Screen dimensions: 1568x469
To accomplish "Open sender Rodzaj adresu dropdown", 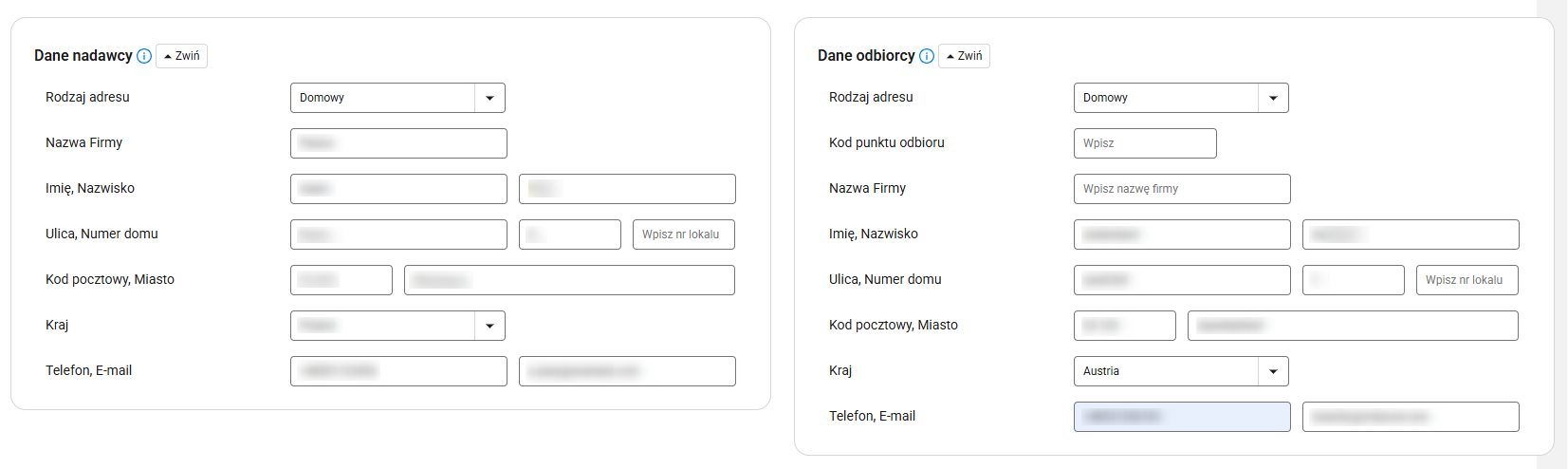I will click(x=397, y=98).
